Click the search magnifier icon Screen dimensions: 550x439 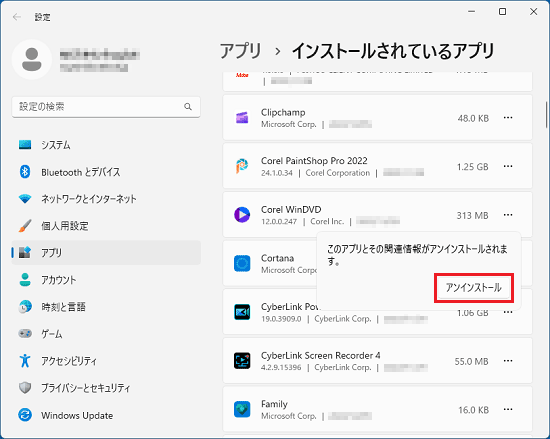coord(188,107)
